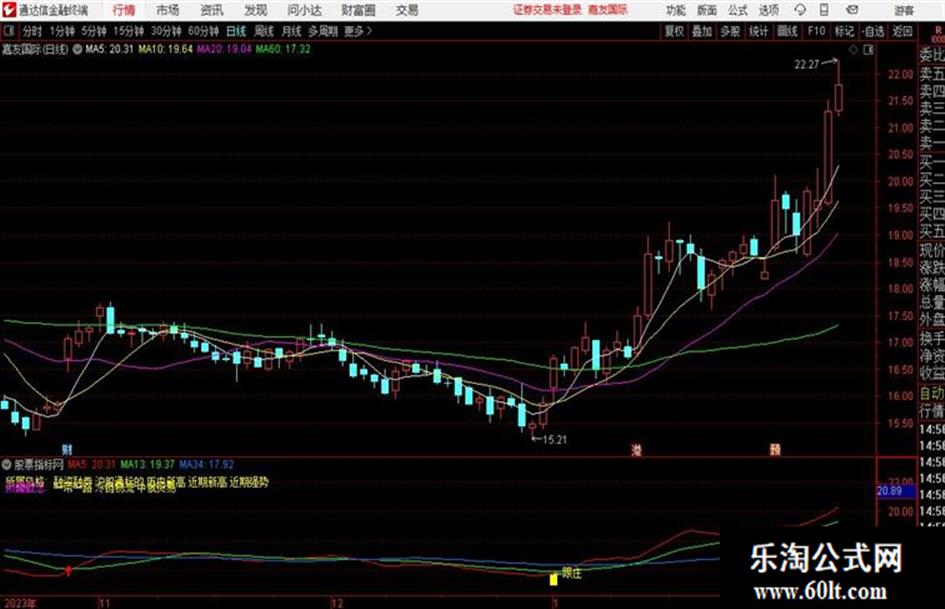Click the 返回 back button
This screenshot has width=945, height=609.
[902, 31]
